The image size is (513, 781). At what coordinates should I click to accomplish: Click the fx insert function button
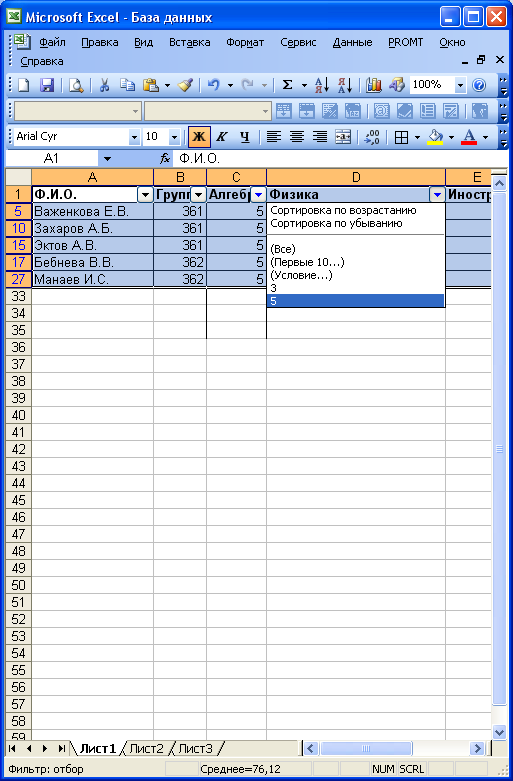pyautogui.click(x=165, y=159)
